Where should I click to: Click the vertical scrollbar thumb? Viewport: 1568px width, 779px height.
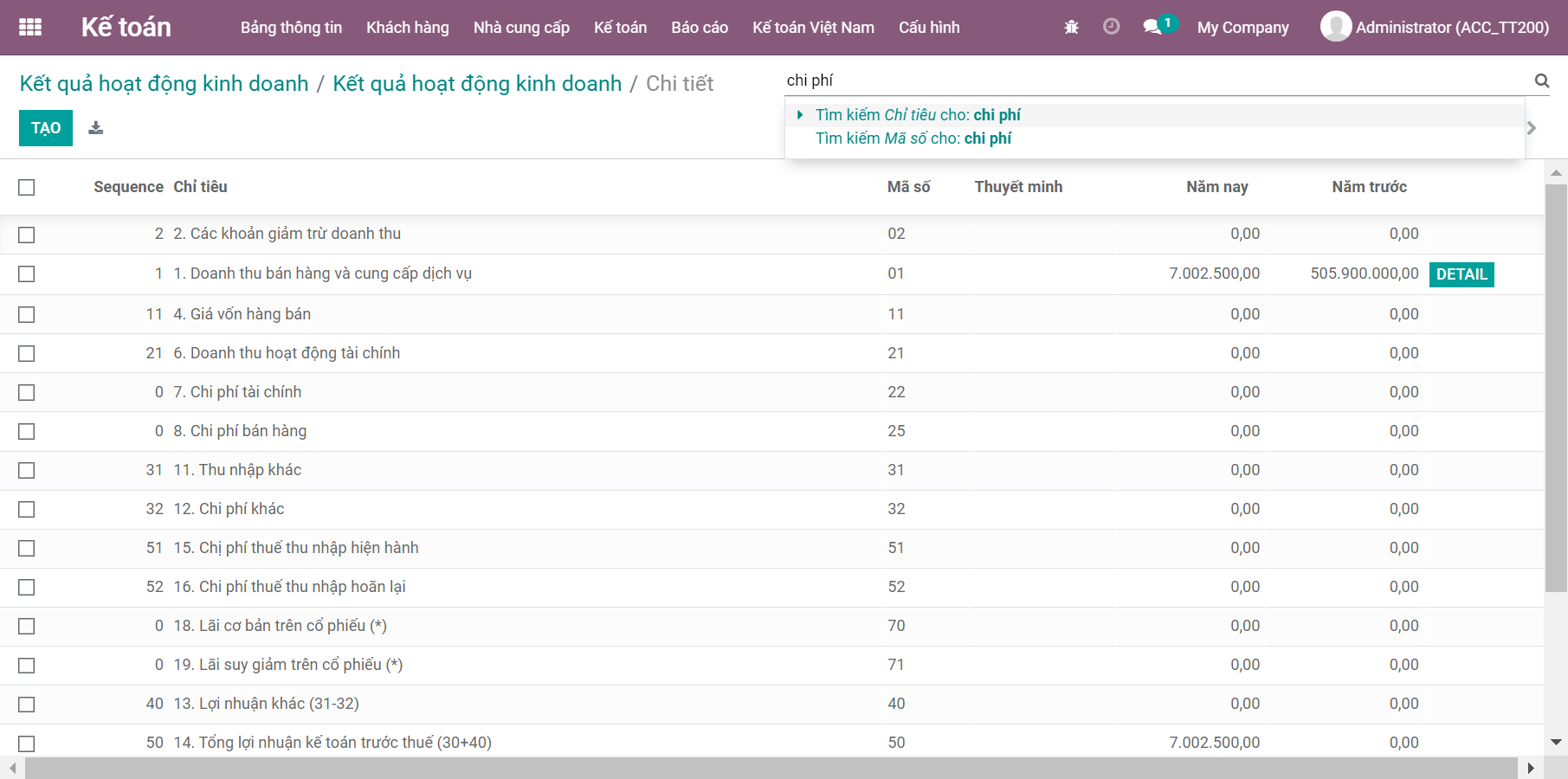pyautogui.click(x=1556, y=388)
